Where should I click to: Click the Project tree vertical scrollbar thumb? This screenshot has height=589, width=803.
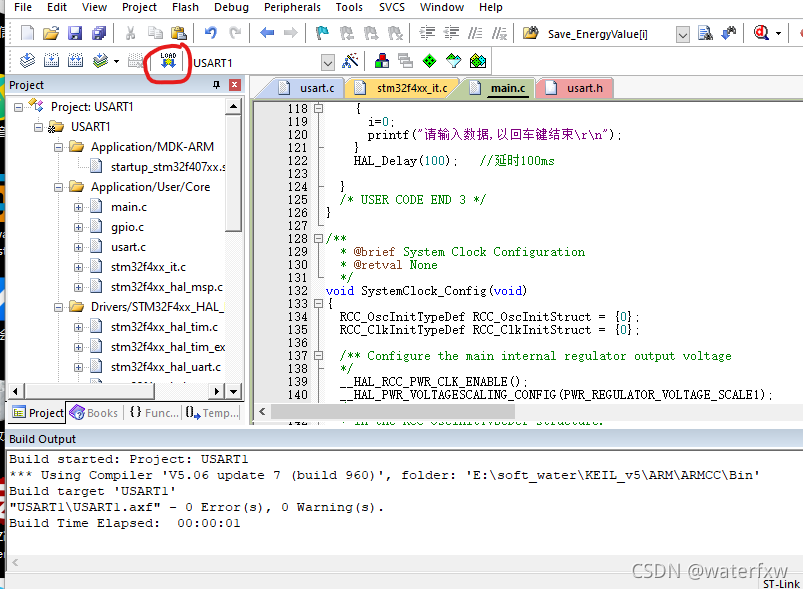233,173
